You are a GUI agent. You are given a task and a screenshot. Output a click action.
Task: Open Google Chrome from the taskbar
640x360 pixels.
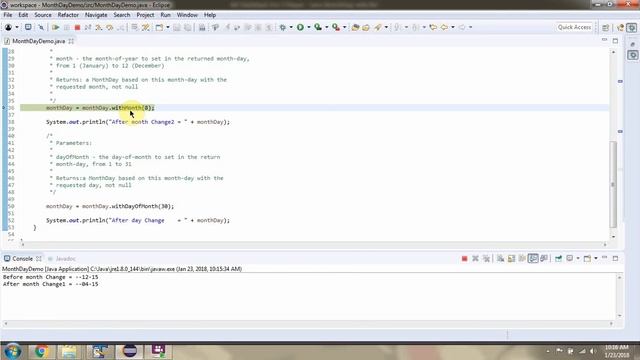(x=41, y=351)
